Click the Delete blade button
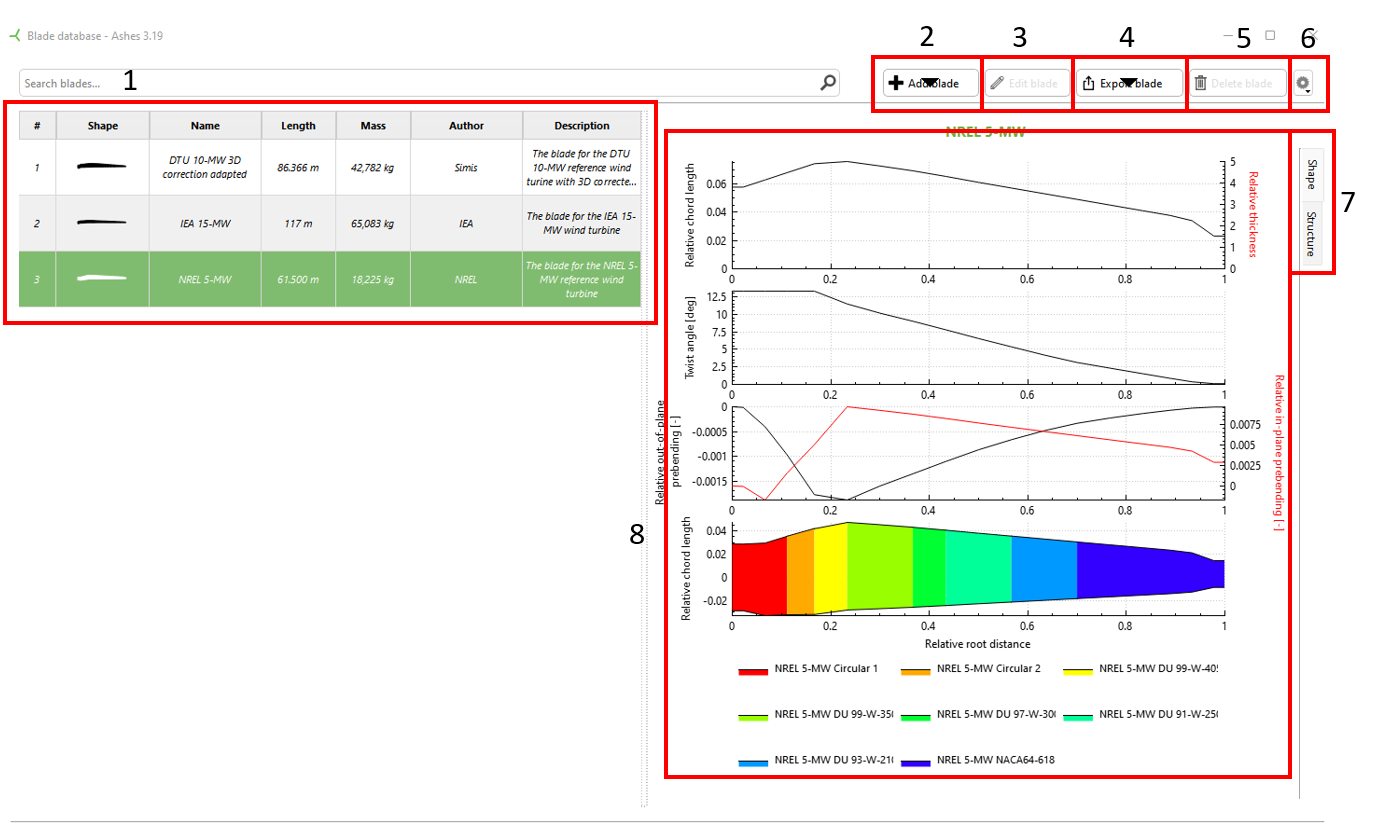Viewport: 1374px width, 830px height. point(1237,84)
